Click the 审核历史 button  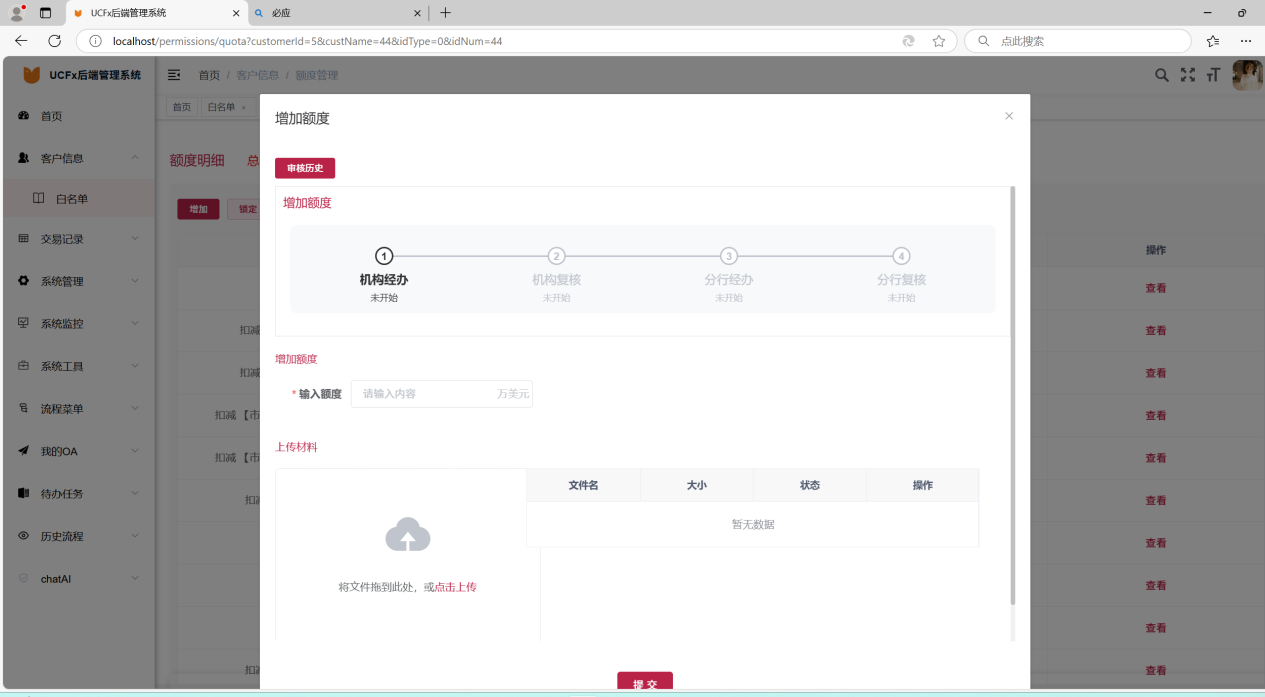[305, 168]
